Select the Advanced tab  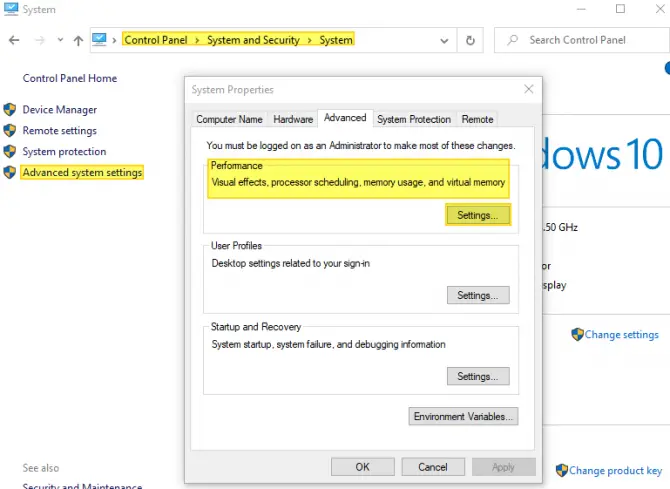[345, 118]
